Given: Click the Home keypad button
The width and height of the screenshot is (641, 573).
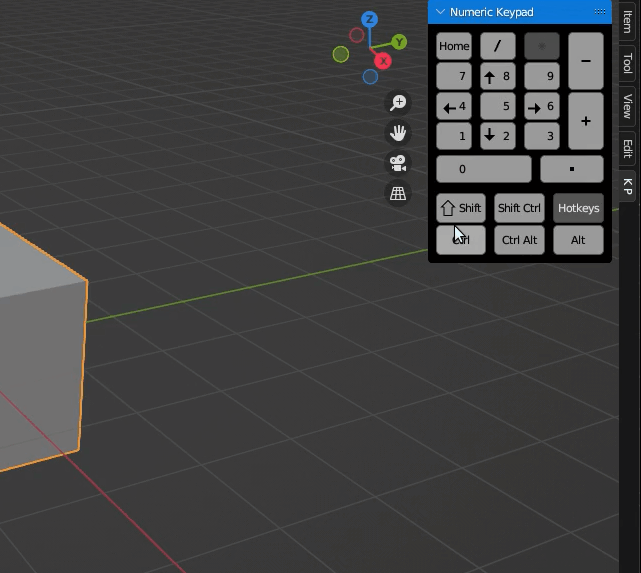Looking at the screenshot, I should (454, 46).
